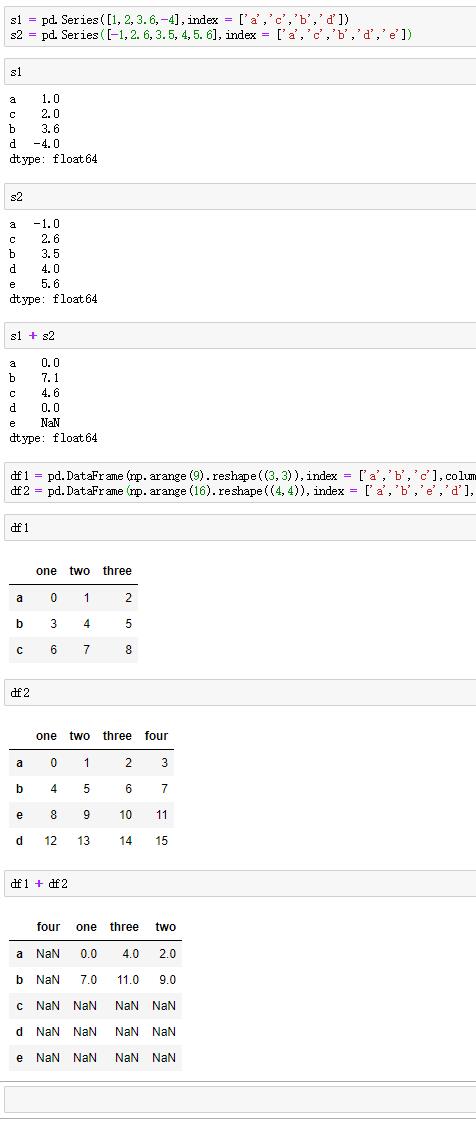Click the 'four' header in the sum table
476x1121 pixels.
click(49, 927)
